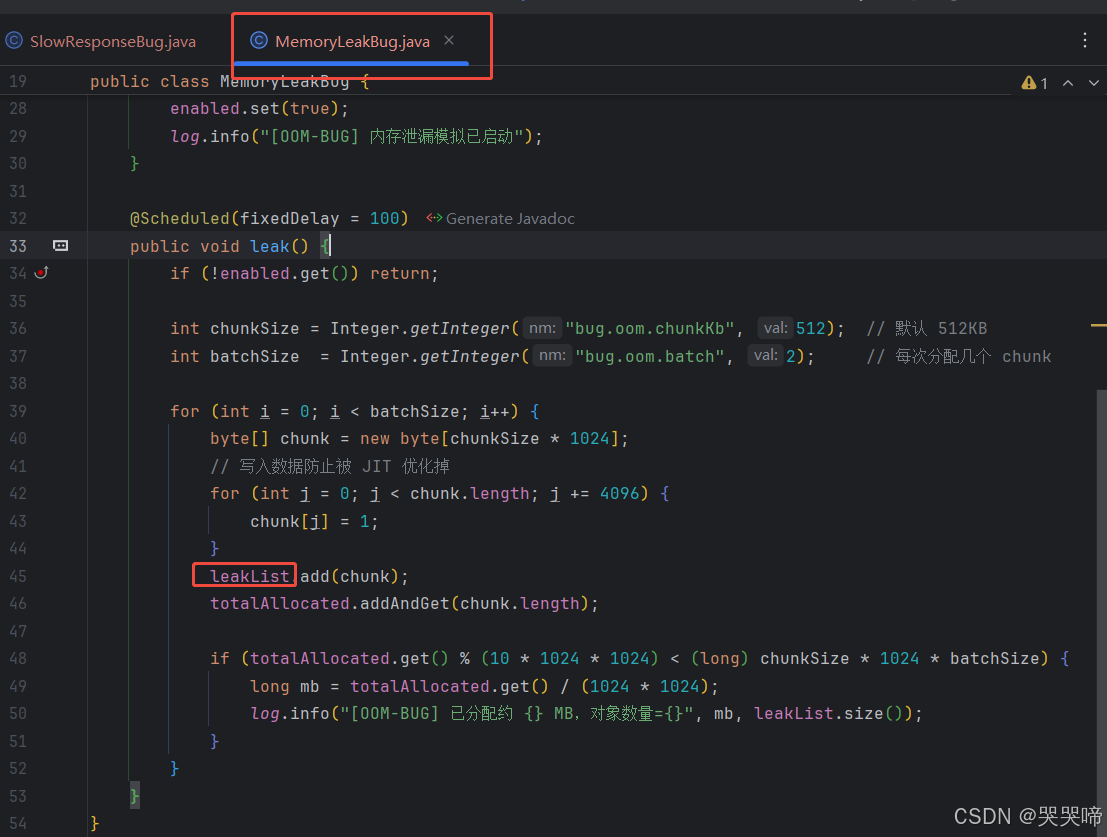1107x837 pixels.
Task: Click the class icon of MemoryLeakBug.java tab
Action: 259,41
